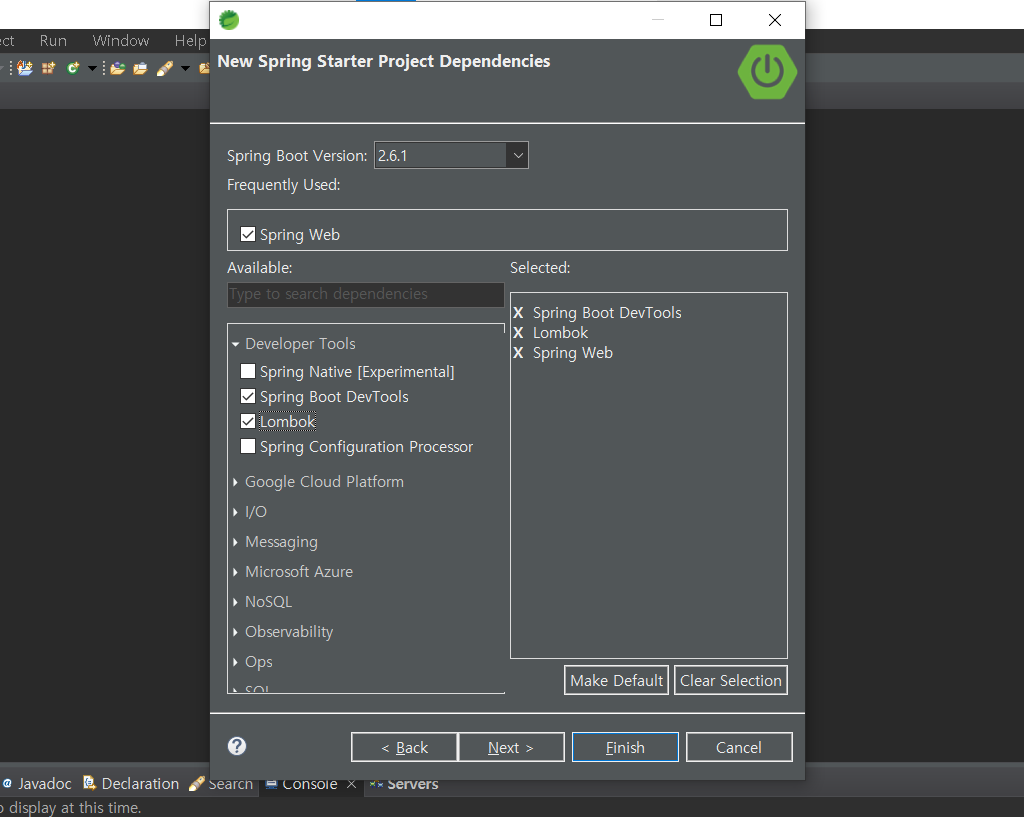Click the Clear Selection button
The image size is (1024, 817).
tap(731, 681)
